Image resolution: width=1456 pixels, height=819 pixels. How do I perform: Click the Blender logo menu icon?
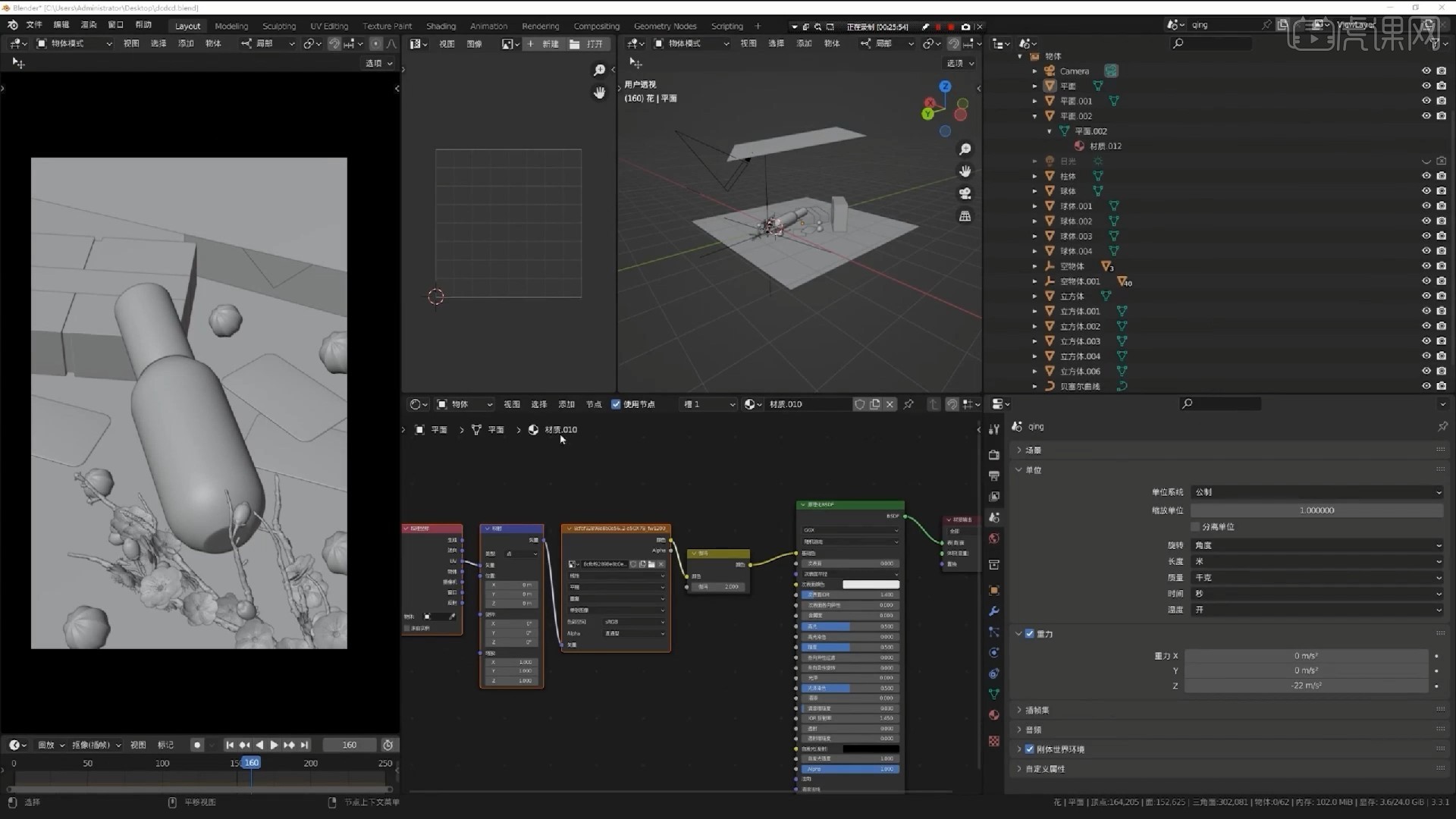coord(12,25)
